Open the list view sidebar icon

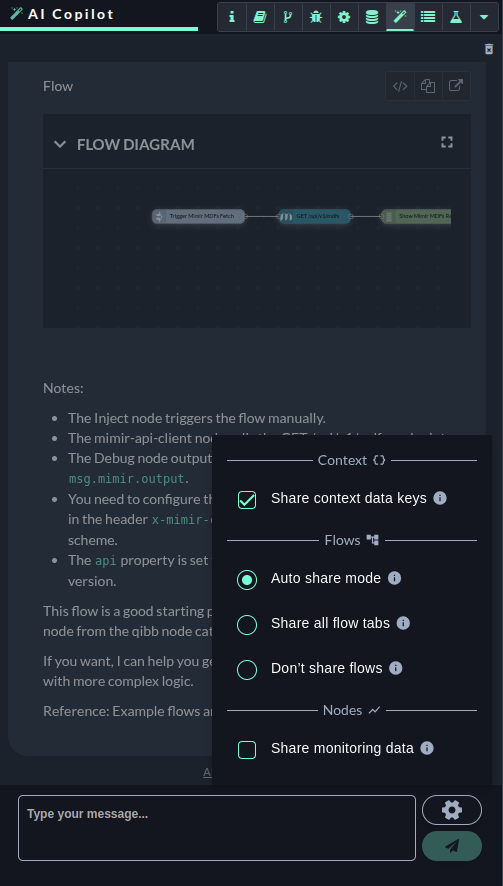pyautogui.click(x=428, y=17)
